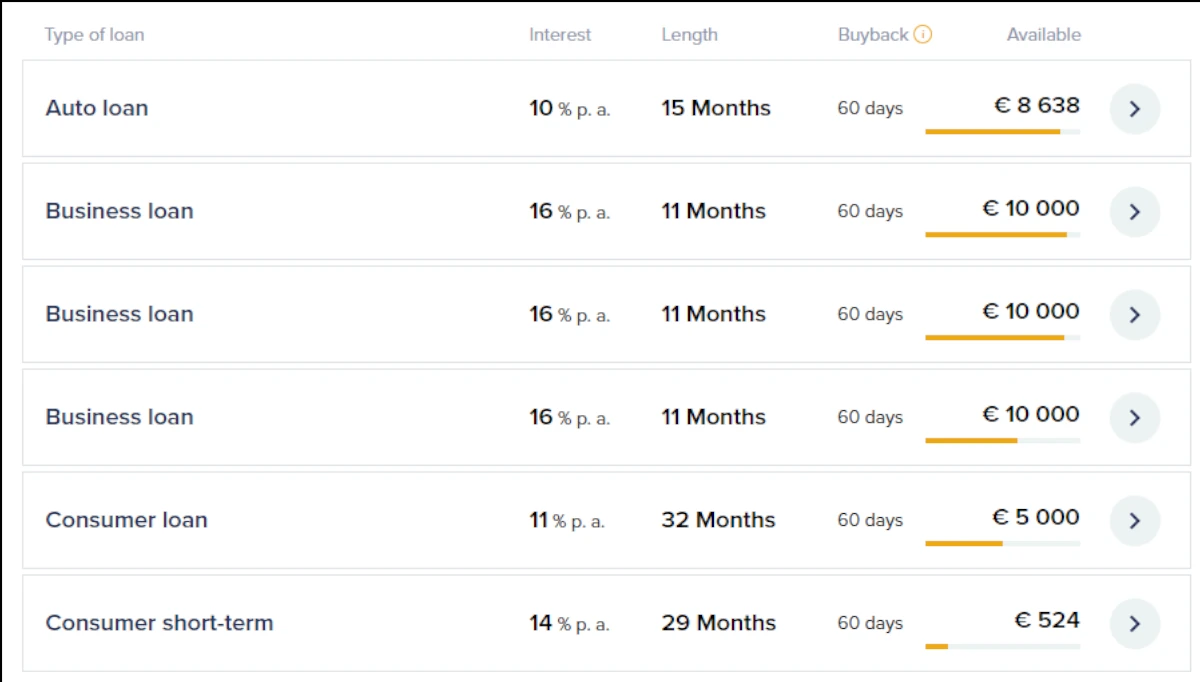
Task: Open the Consumer short-term arrow button
Action: [1135, 624]
